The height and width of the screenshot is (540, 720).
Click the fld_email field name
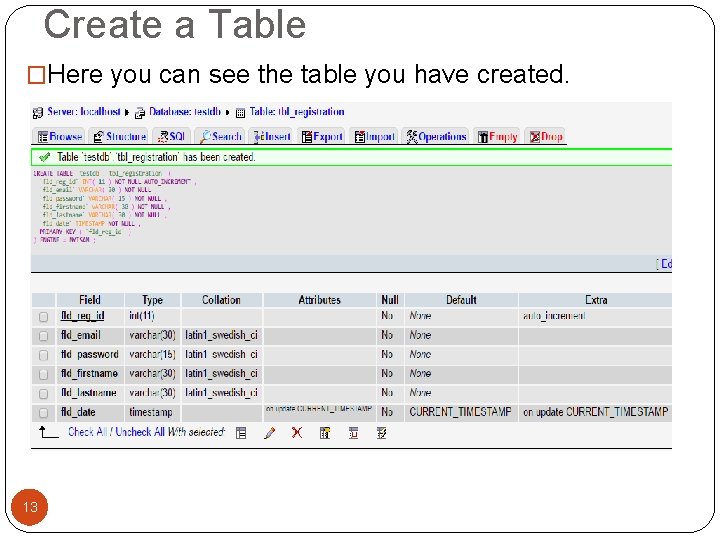pyautogui.click(x=80, y=335)
